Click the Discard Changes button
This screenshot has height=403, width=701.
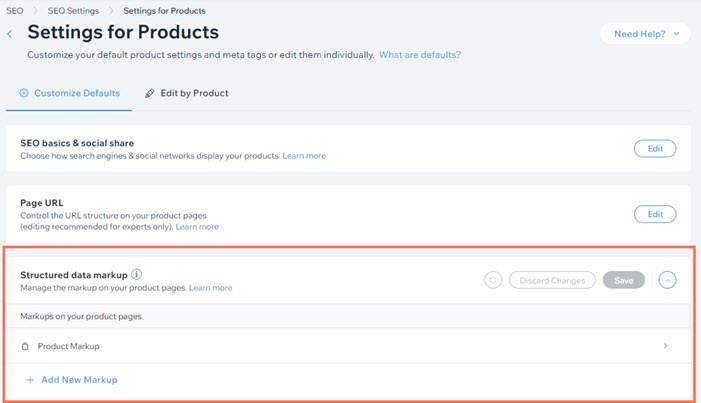[552, 280]
